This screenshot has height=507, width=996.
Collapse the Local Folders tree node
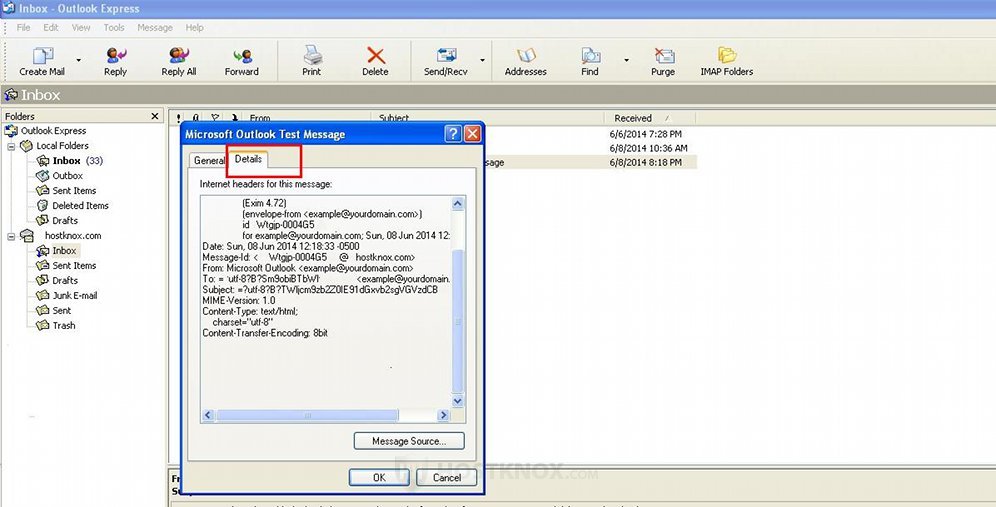pos(11,146)
